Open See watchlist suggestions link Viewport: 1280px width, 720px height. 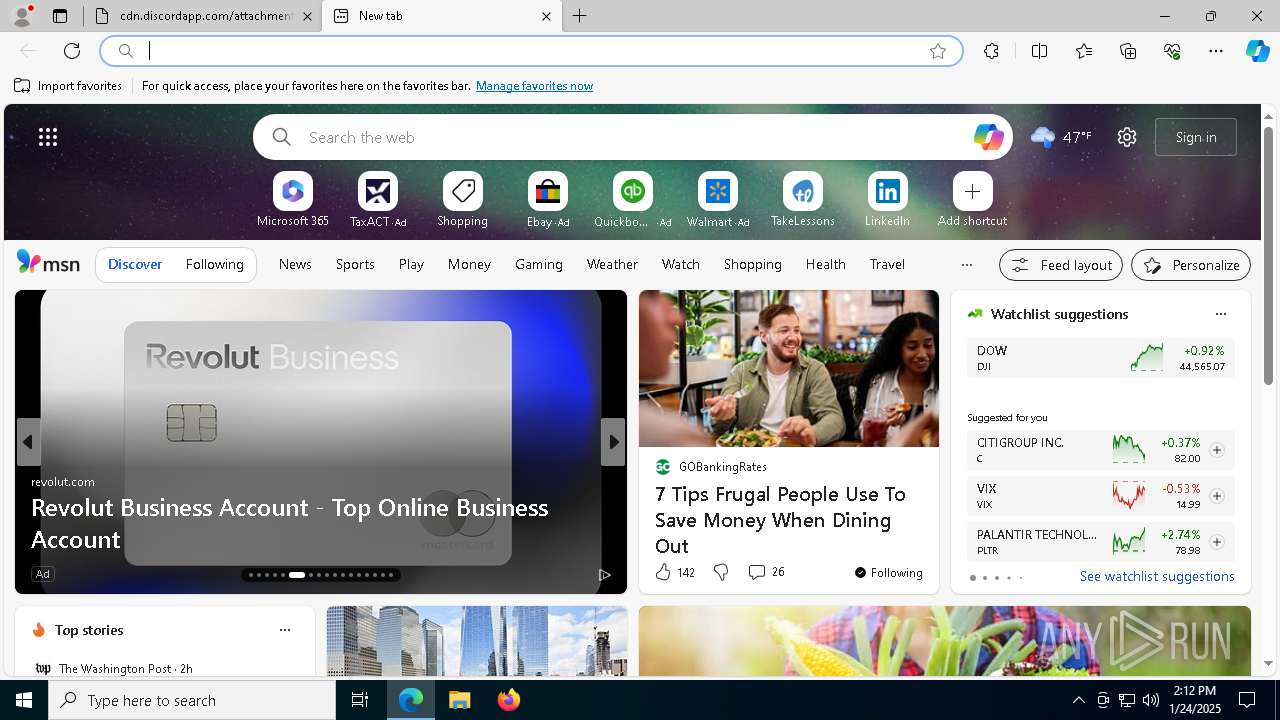click(1157, 577)
